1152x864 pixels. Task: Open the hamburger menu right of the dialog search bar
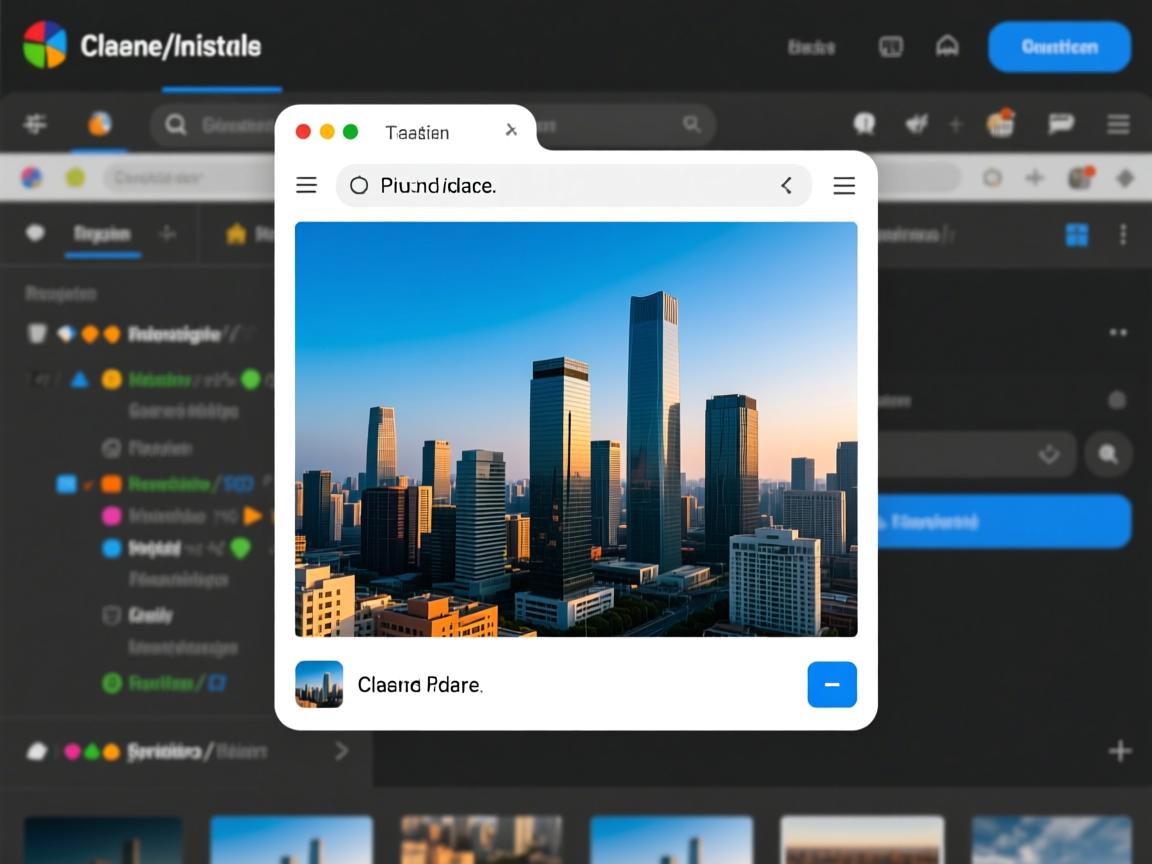tap(844, 185)
